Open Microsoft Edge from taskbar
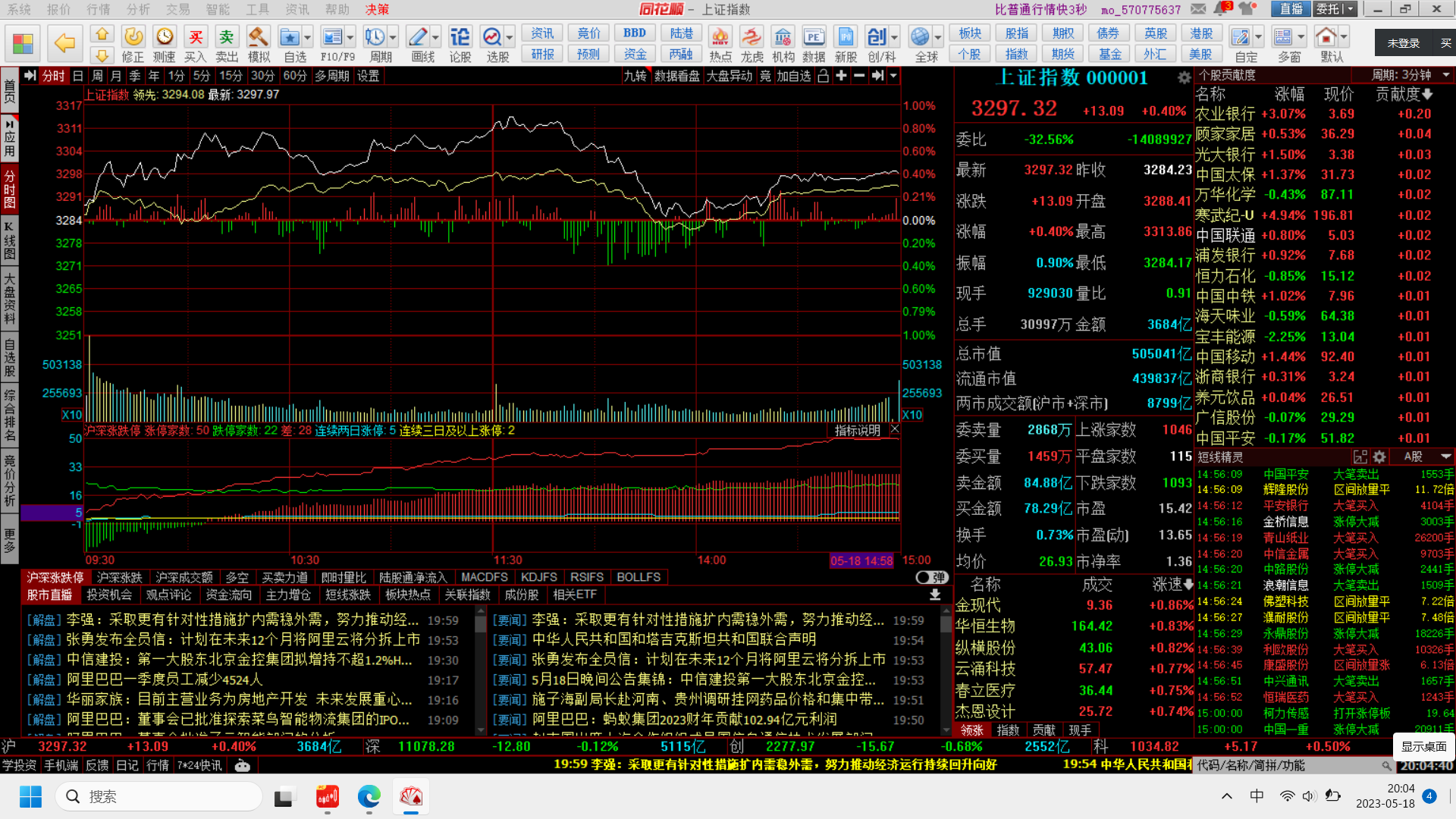 pyautogui.click(x=369, y=796)
